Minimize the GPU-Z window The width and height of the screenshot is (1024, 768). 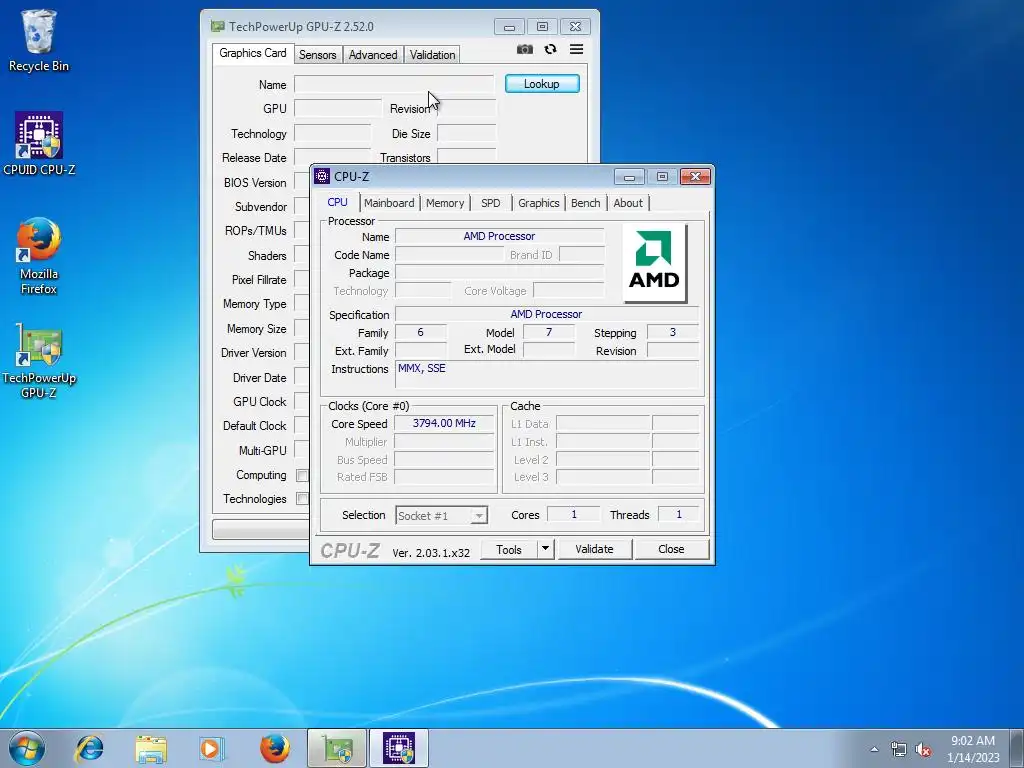(x=509, y=27)
